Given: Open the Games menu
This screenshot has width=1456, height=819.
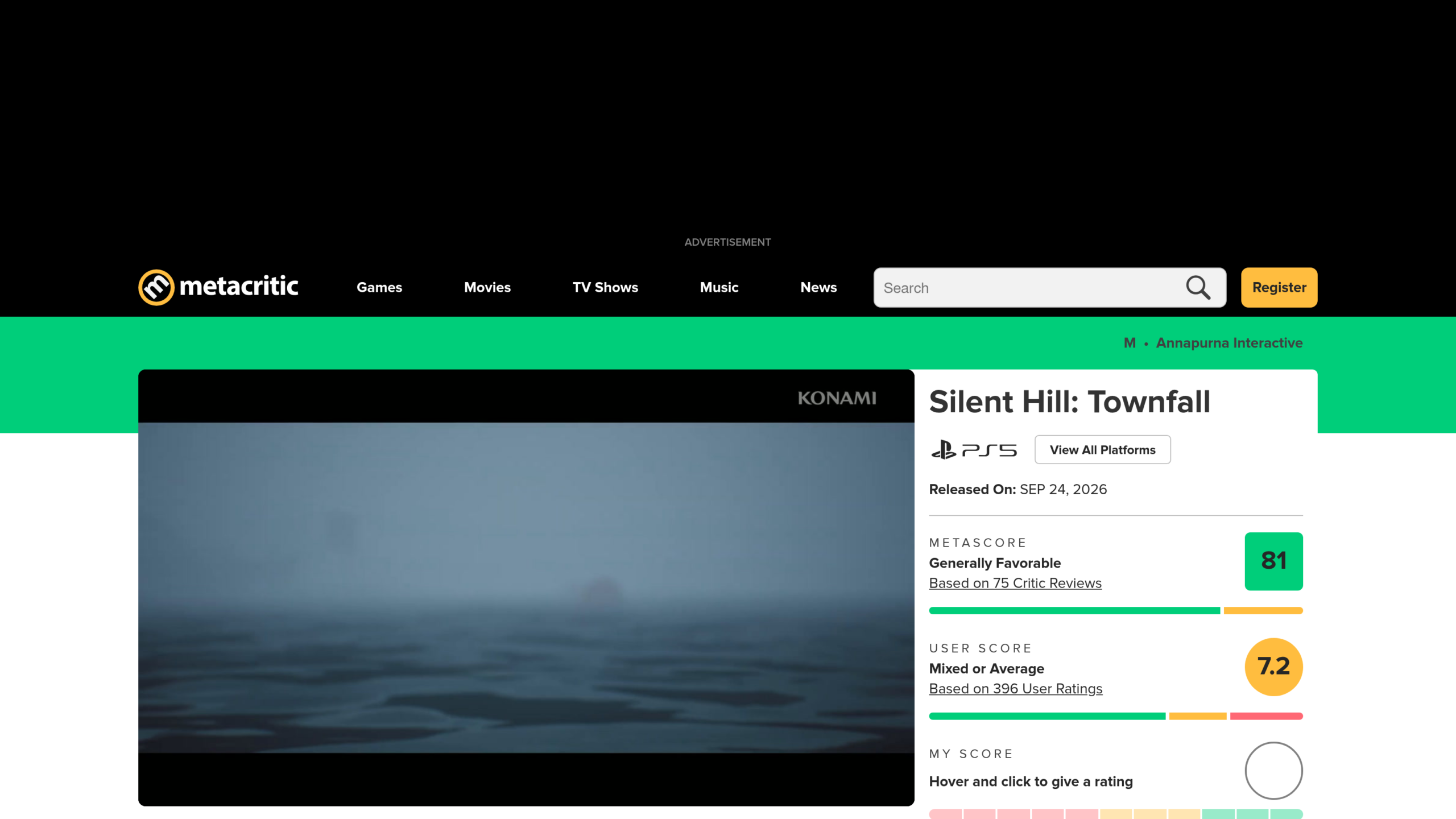Looking at the screenshot, I should click(x=379, y=287).
